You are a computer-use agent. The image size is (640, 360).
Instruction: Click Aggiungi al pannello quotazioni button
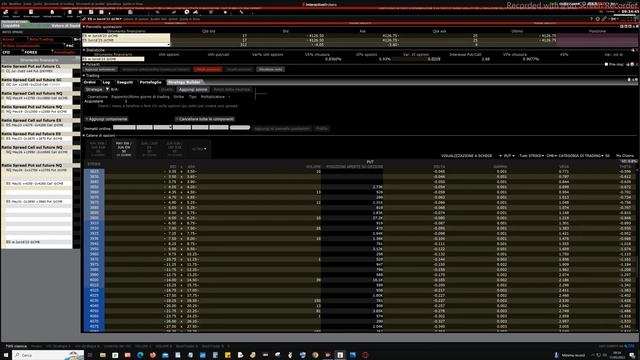[282, 128]
